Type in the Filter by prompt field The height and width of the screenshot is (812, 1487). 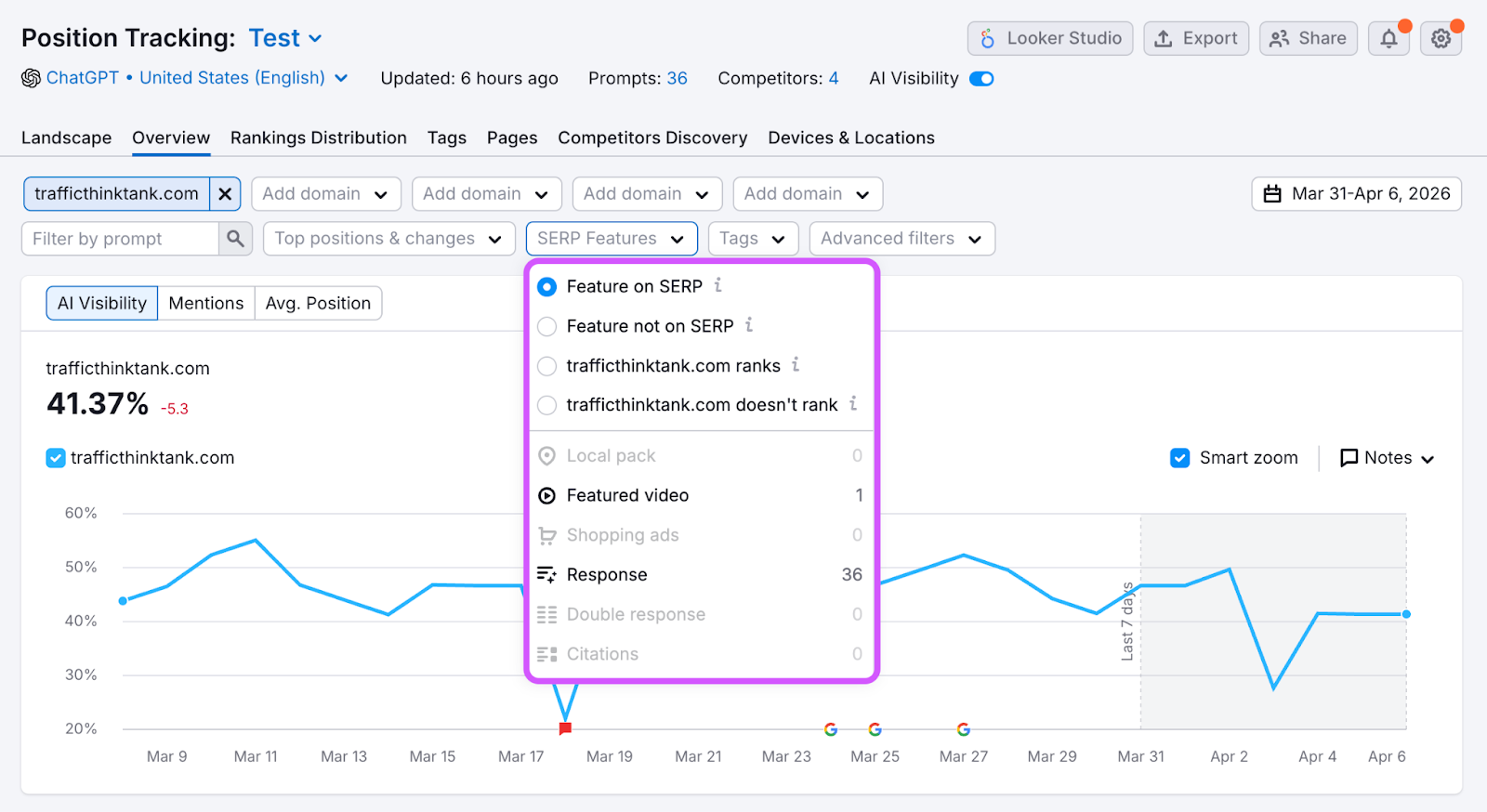121,239
